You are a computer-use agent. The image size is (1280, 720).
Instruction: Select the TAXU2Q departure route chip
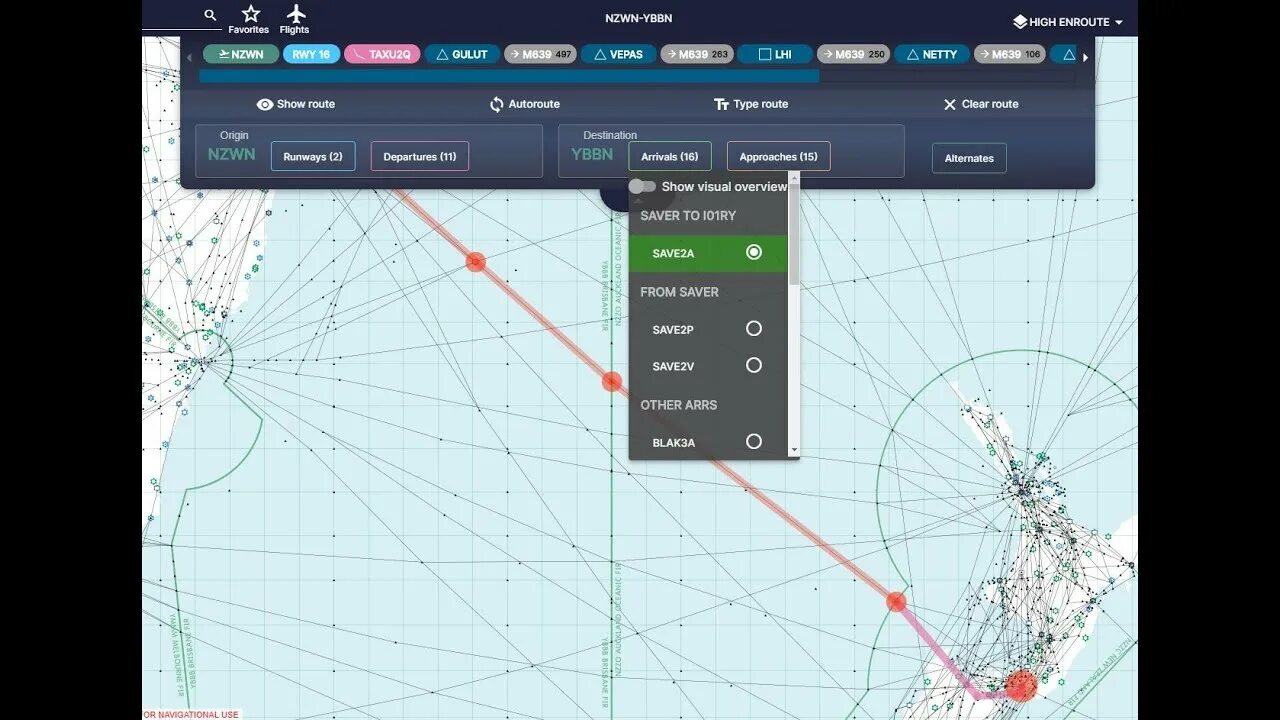(382, 54)
